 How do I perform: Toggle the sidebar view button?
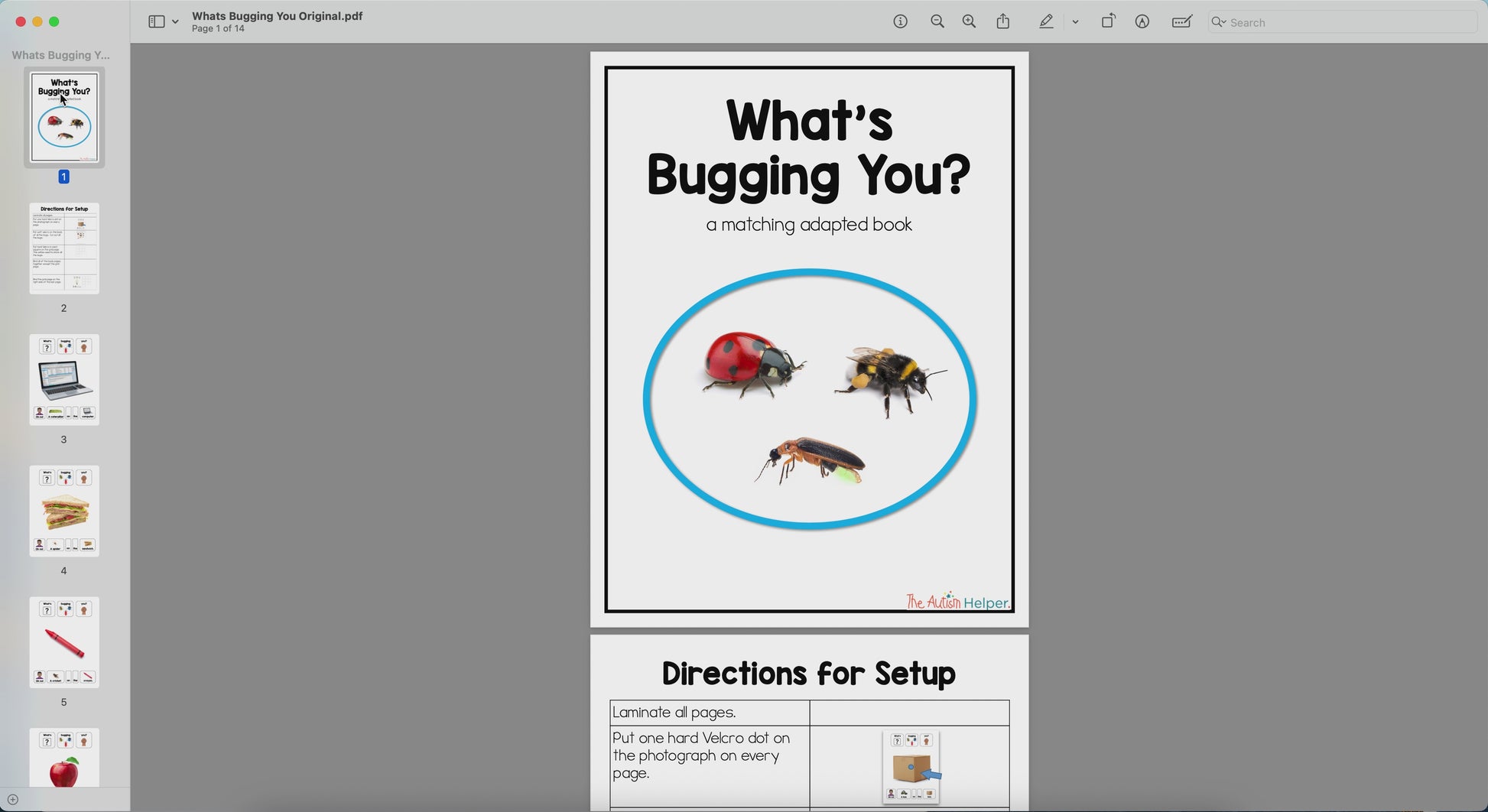pos(156,22)
